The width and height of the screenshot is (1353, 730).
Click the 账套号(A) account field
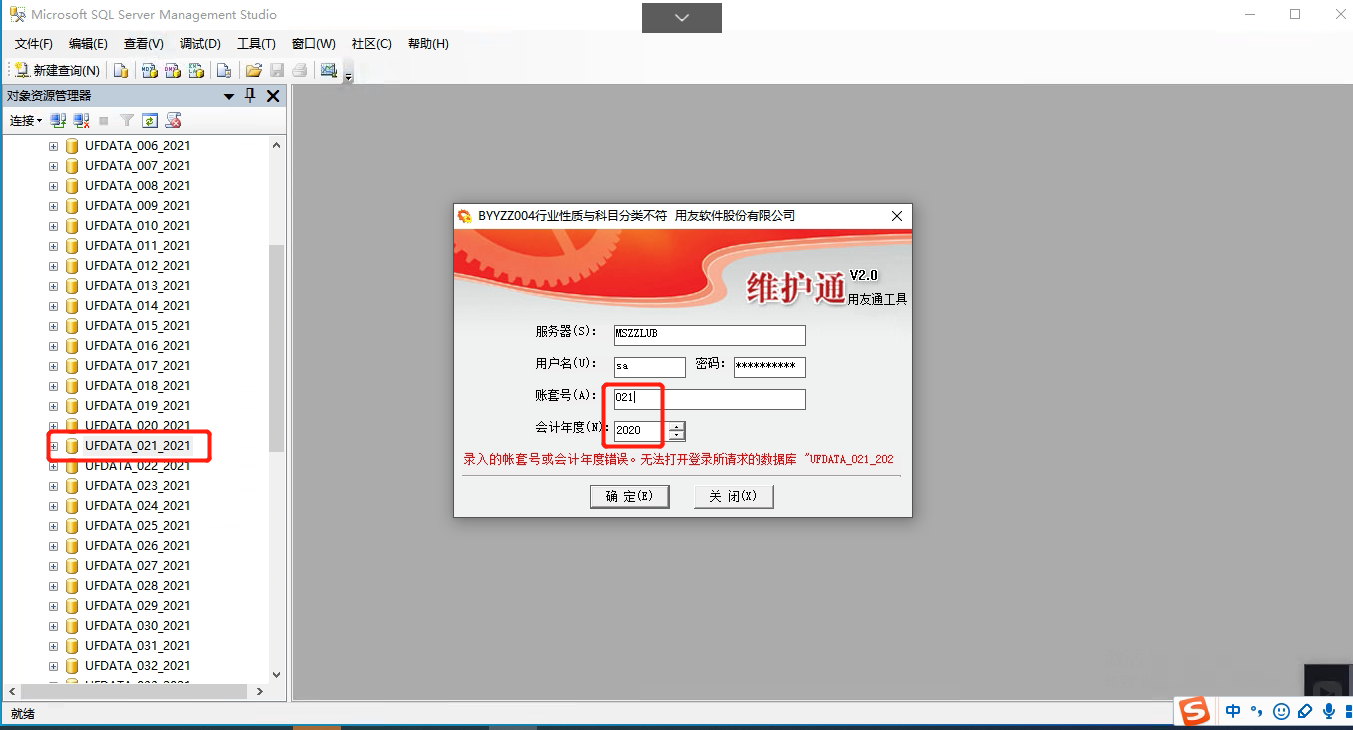click(709, 399)
